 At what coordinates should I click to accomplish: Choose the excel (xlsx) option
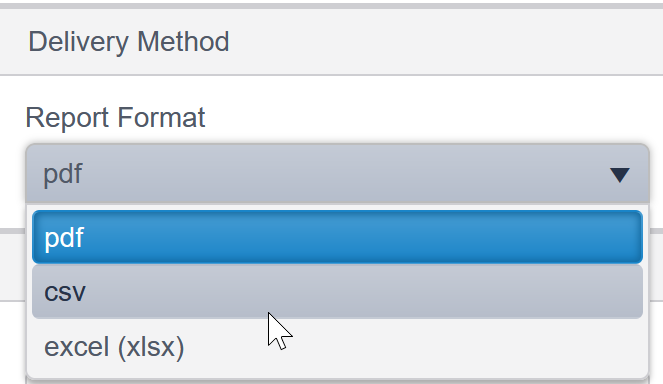(x=337, y=347)
